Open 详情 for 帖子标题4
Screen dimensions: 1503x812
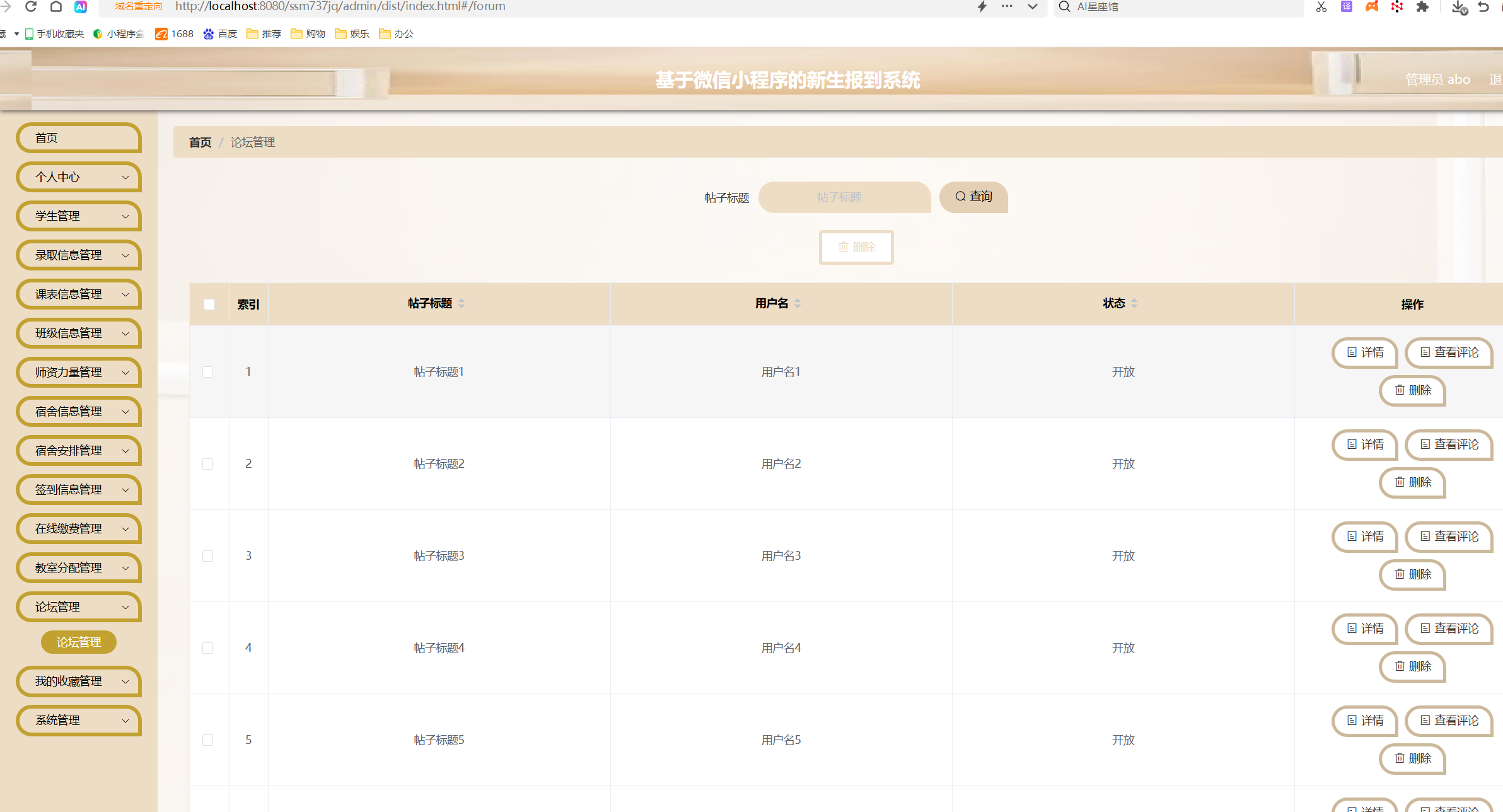coord(1365,629)
